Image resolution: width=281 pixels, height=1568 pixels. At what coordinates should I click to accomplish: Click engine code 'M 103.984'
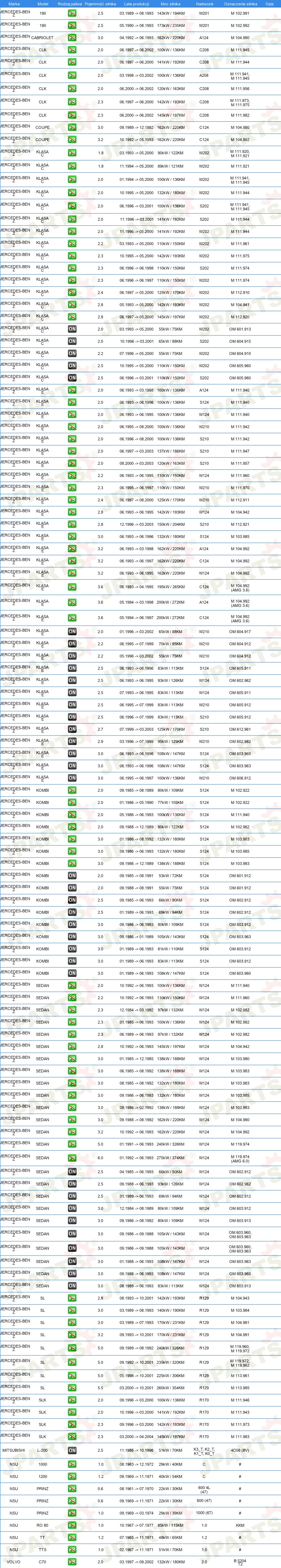pyautogui.click(x=240, y=1311)
